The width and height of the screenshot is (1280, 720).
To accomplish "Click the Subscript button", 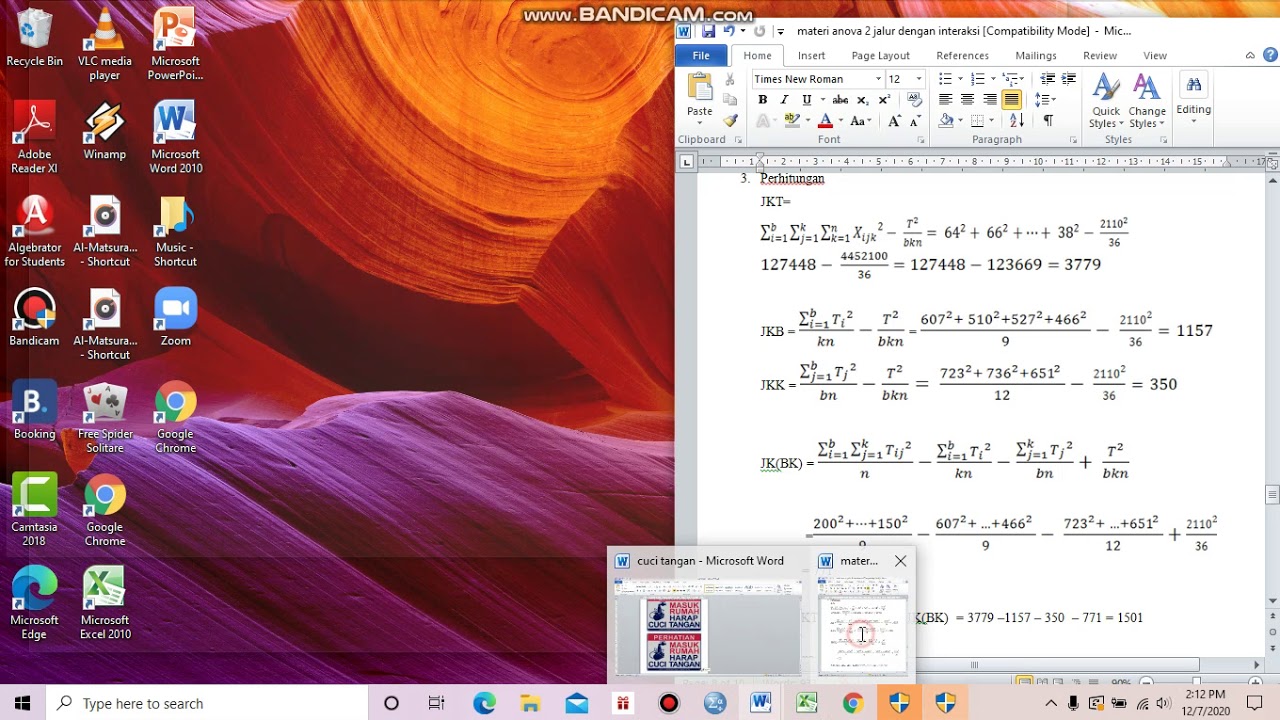I will tap(863, 100).
